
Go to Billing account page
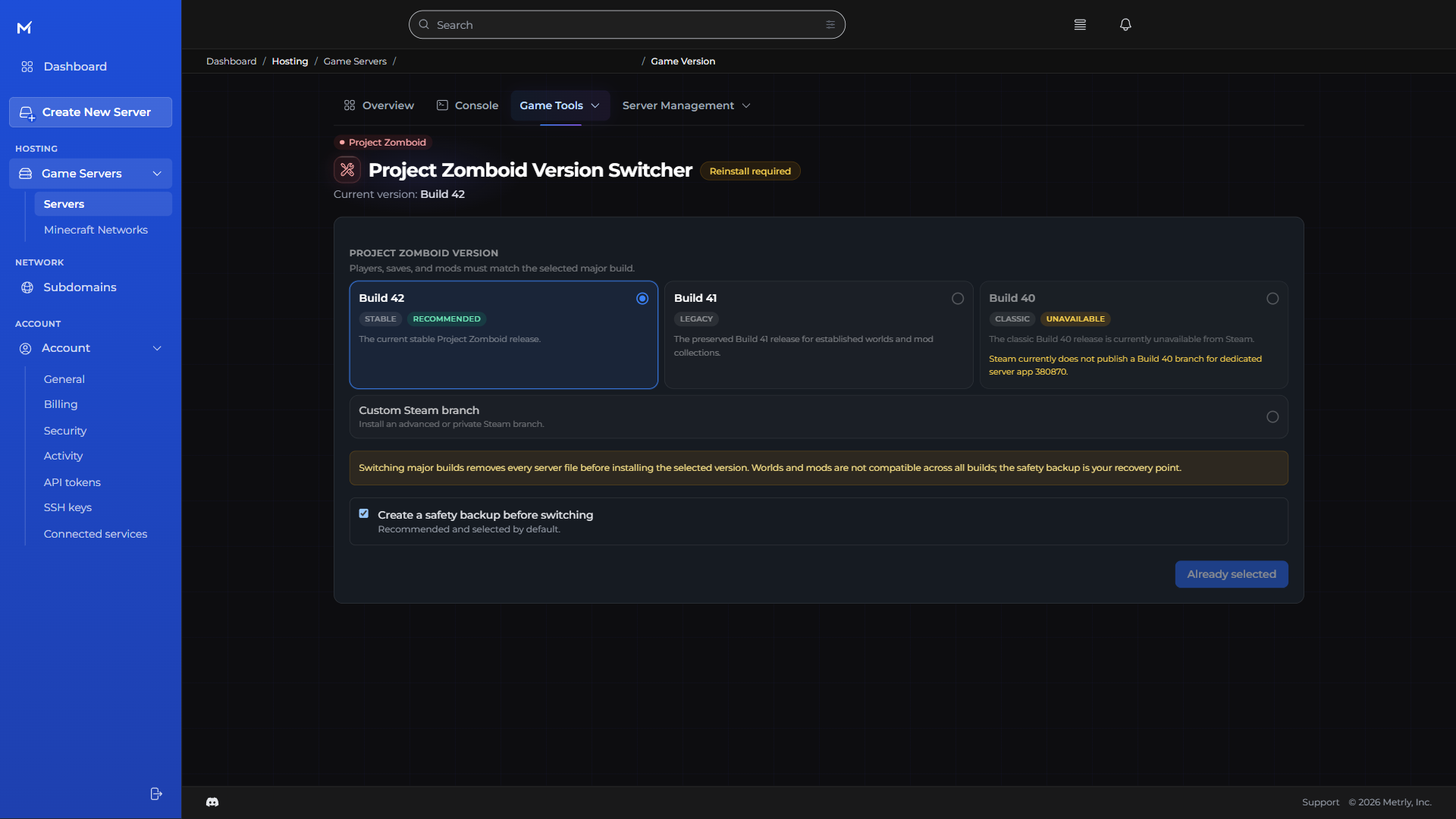[61, 404]
